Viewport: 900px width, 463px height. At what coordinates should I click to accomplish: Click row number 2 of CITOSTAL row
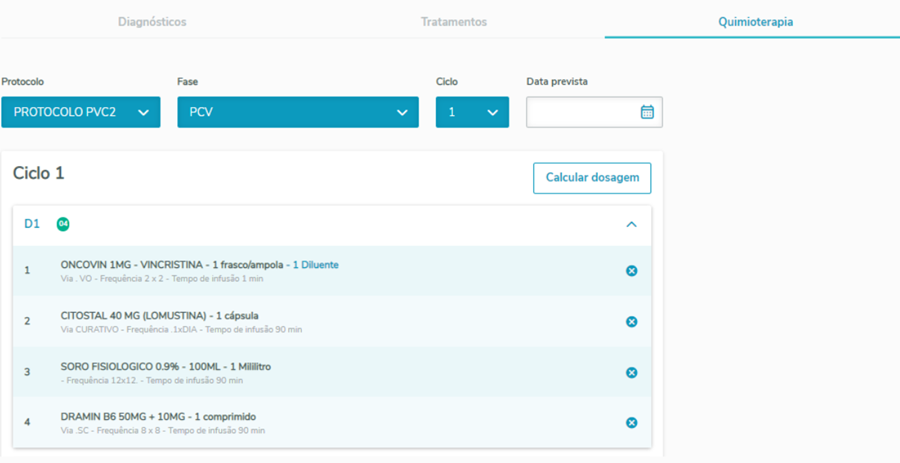pyautogui.click(x=27, y=322)
